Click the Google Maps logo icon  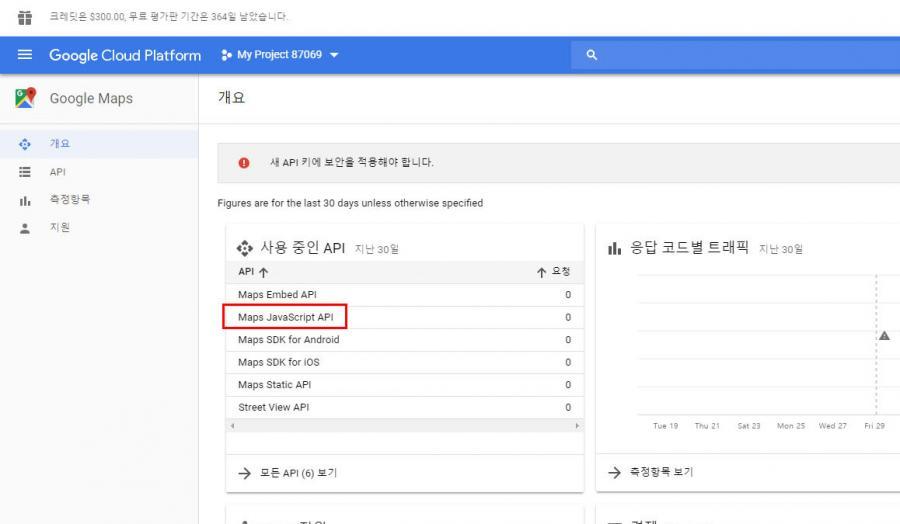tap(25, 98)
